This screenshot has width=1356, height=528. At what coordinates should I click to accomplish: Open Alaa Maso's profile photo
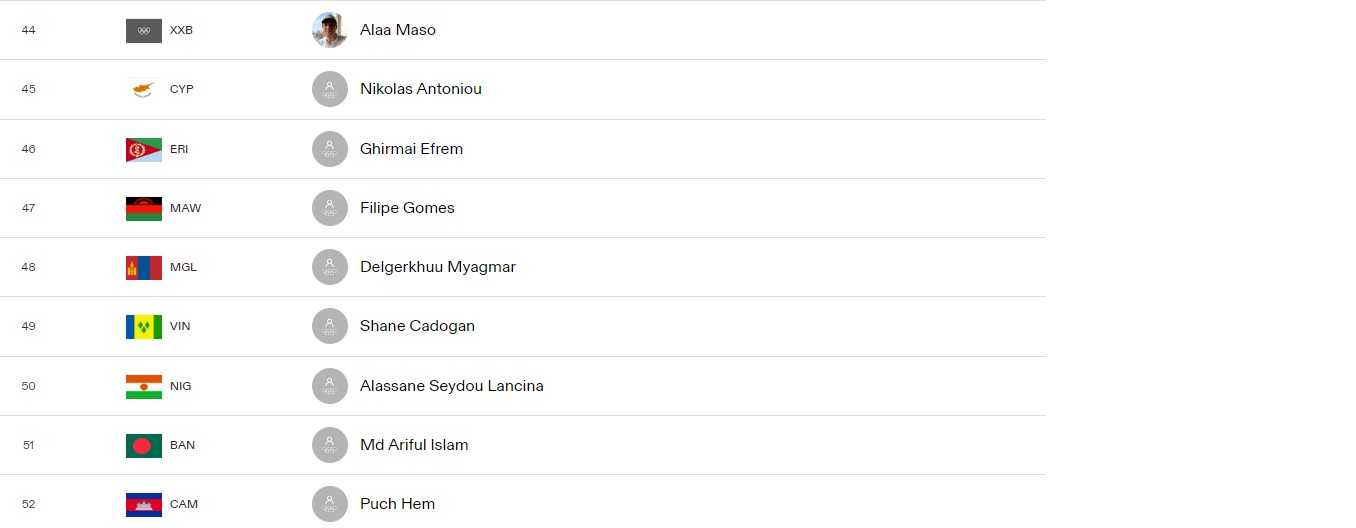pos(330,30)
